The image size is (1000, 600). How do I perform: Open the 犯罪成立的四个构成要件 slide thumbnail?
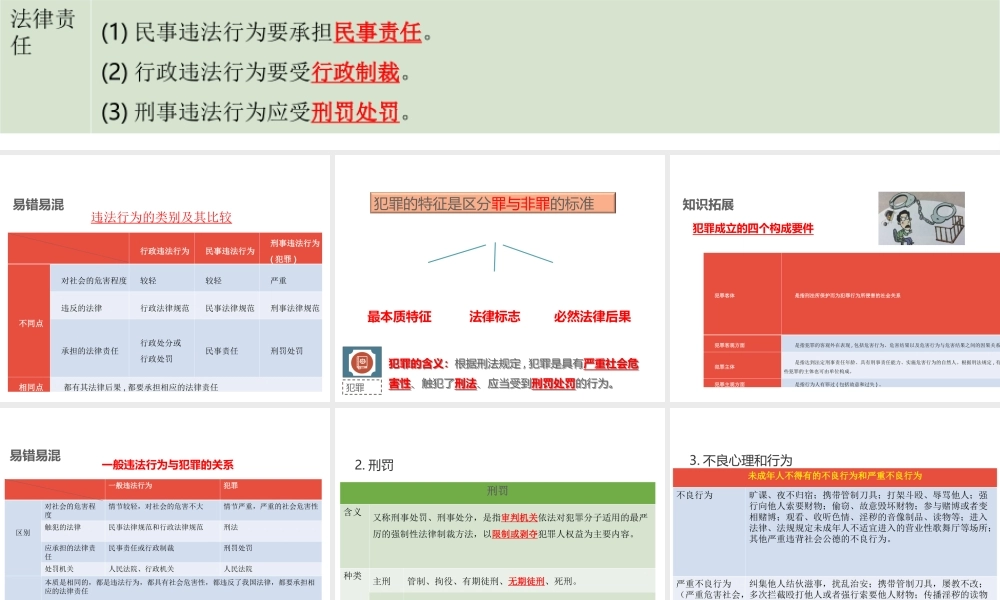(835, 278)
